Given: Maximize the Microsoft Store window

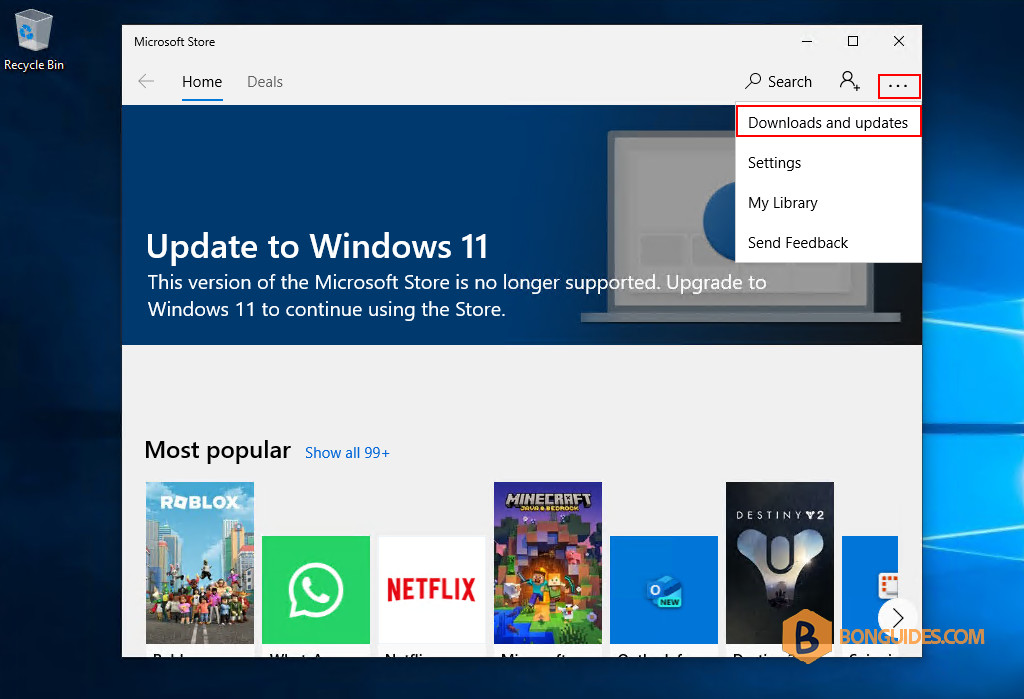Looking at the screenshot, I should [x=853, y=41].
